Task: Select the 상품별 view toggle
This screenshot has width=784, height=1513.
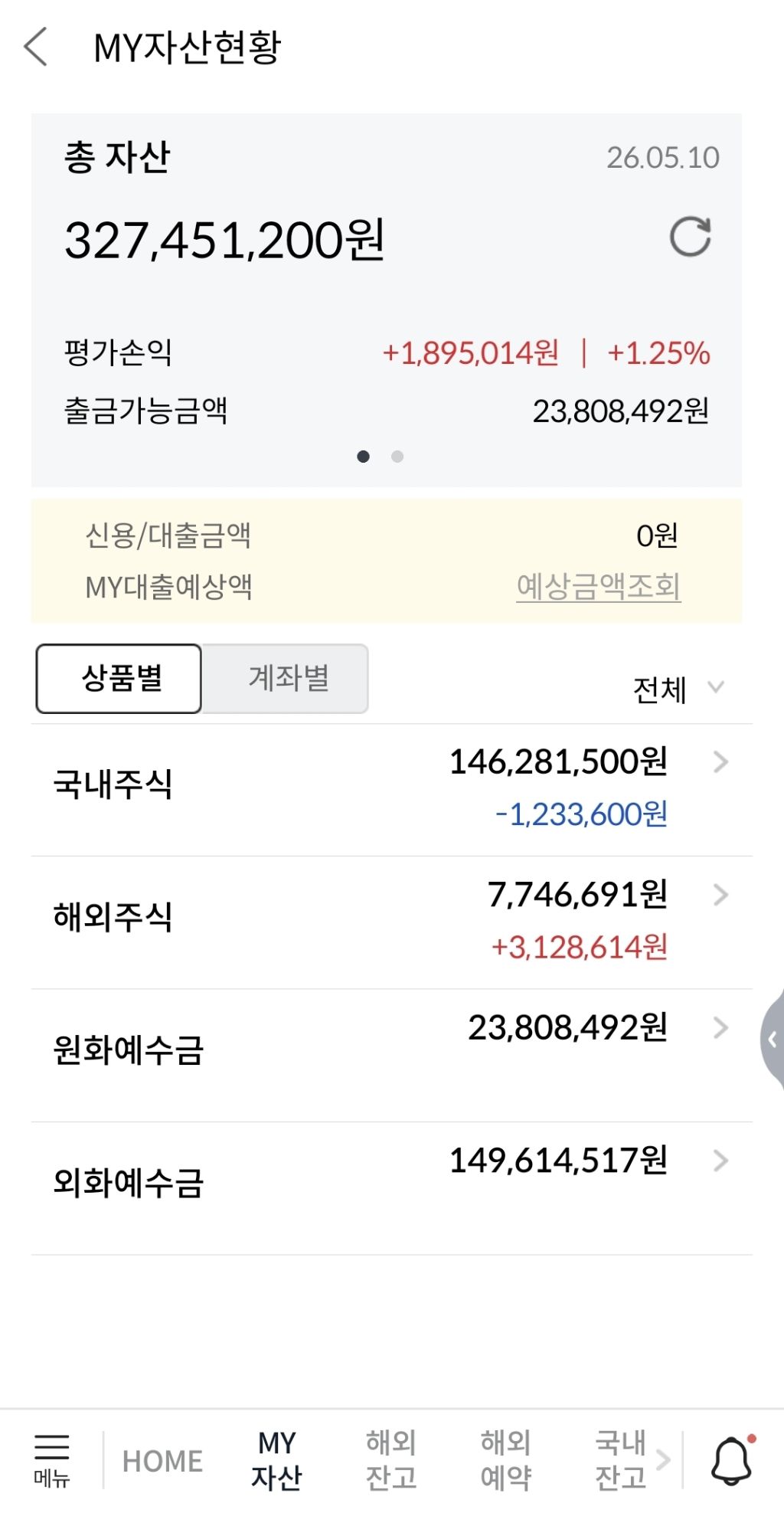Action: coord(119,679)
